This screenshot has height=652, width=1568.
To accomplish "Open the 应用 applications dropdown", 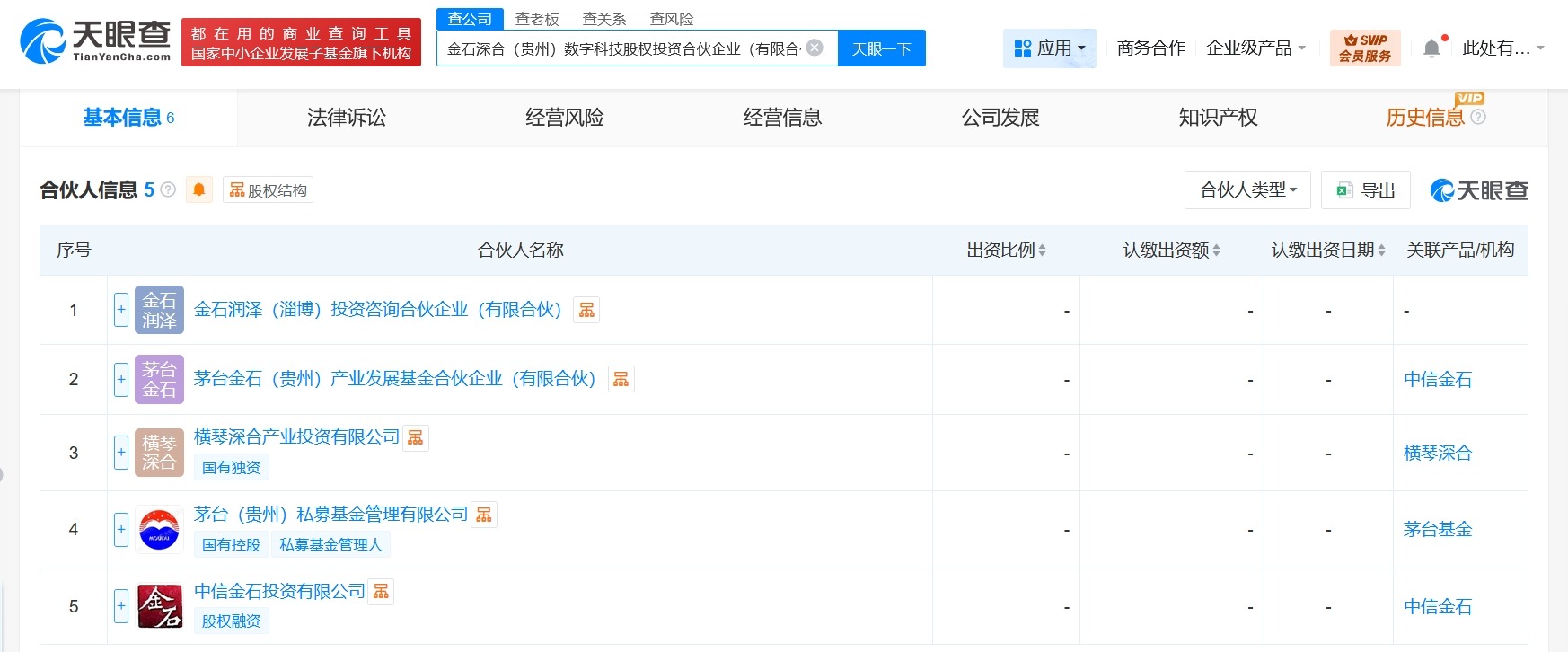I will (x=1049, y=48).
